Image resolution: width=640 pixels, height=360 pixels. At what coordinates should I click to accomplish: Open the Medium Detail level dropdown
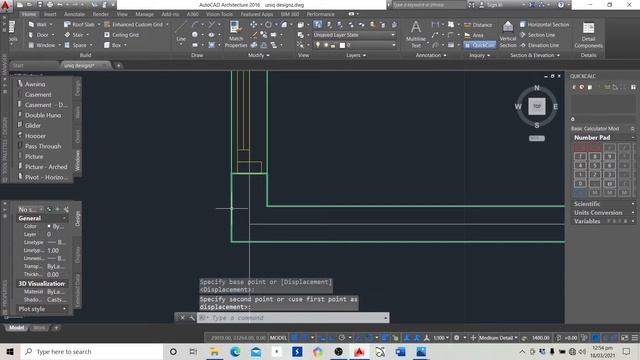498,338
